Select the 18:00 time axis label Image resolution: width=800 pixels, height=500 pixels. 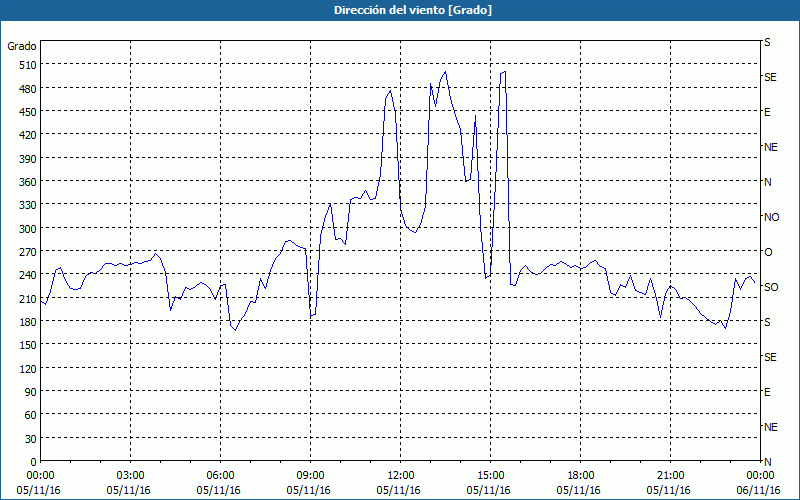(x=580, y=476)
